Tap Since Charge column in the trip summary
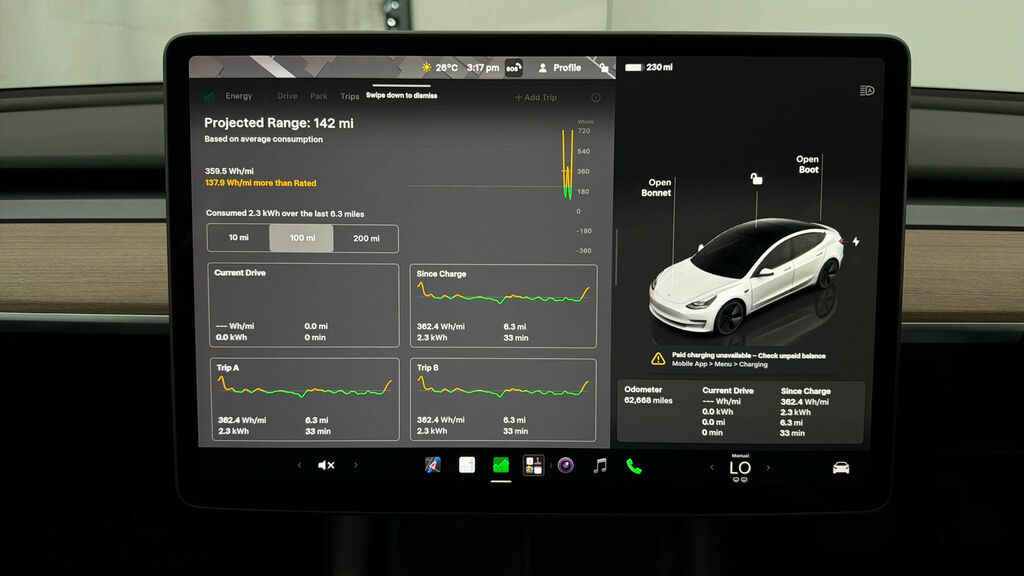This screenshot has width=1024, height=576. click(805, 412)
